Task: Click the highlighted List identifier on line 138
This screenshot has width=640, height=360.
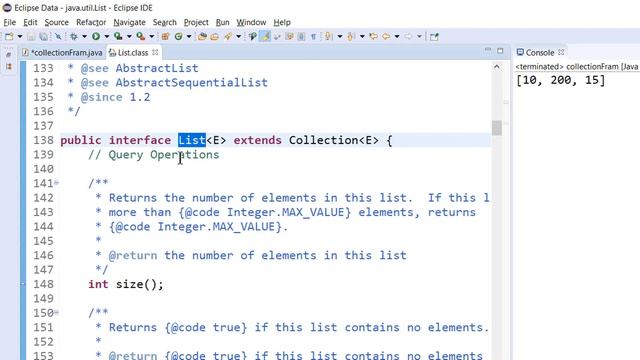Action: tap(191, 140)
